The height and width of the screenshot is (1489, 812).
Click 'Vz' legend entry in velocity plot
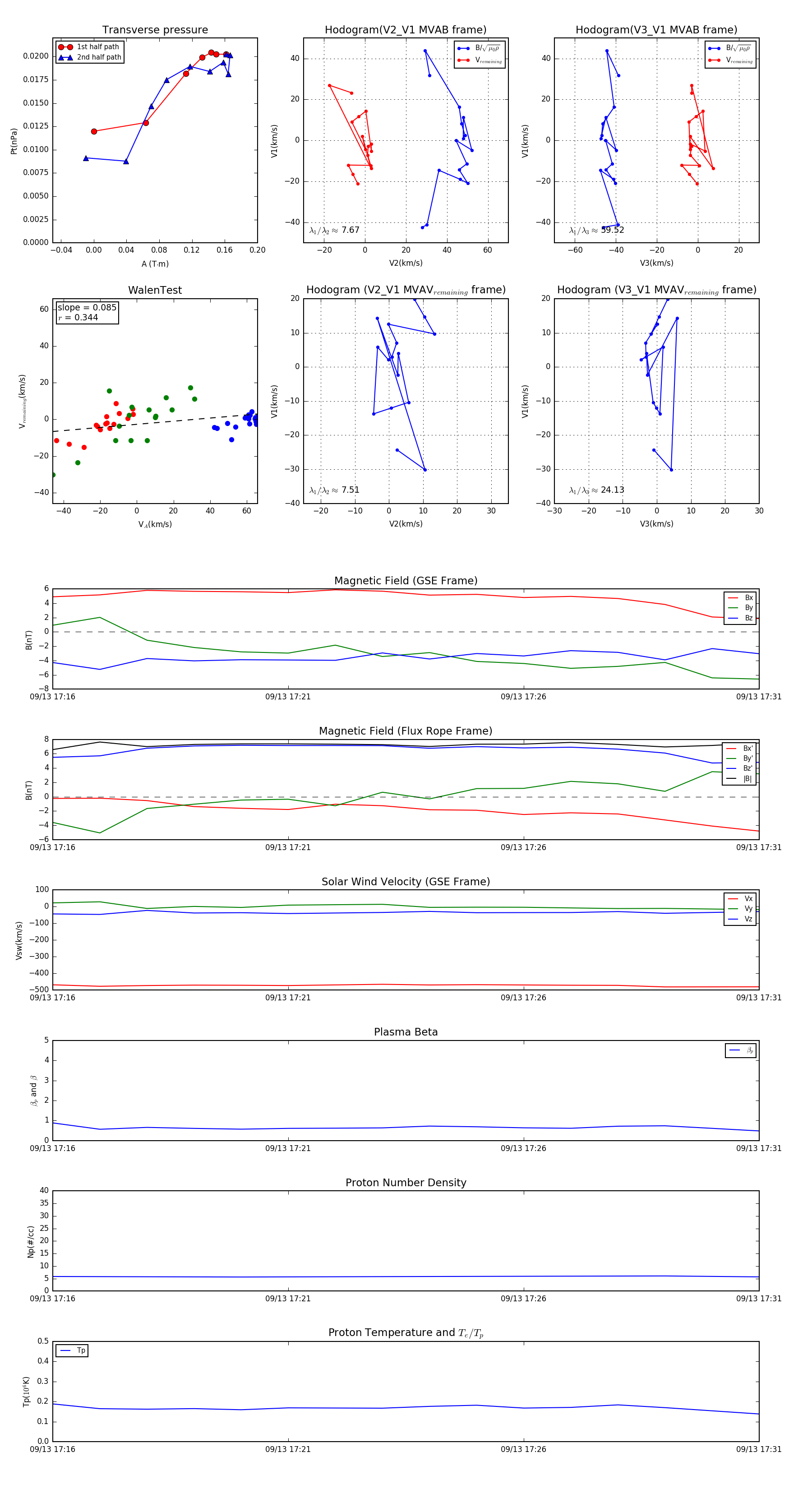coord(740,919)
